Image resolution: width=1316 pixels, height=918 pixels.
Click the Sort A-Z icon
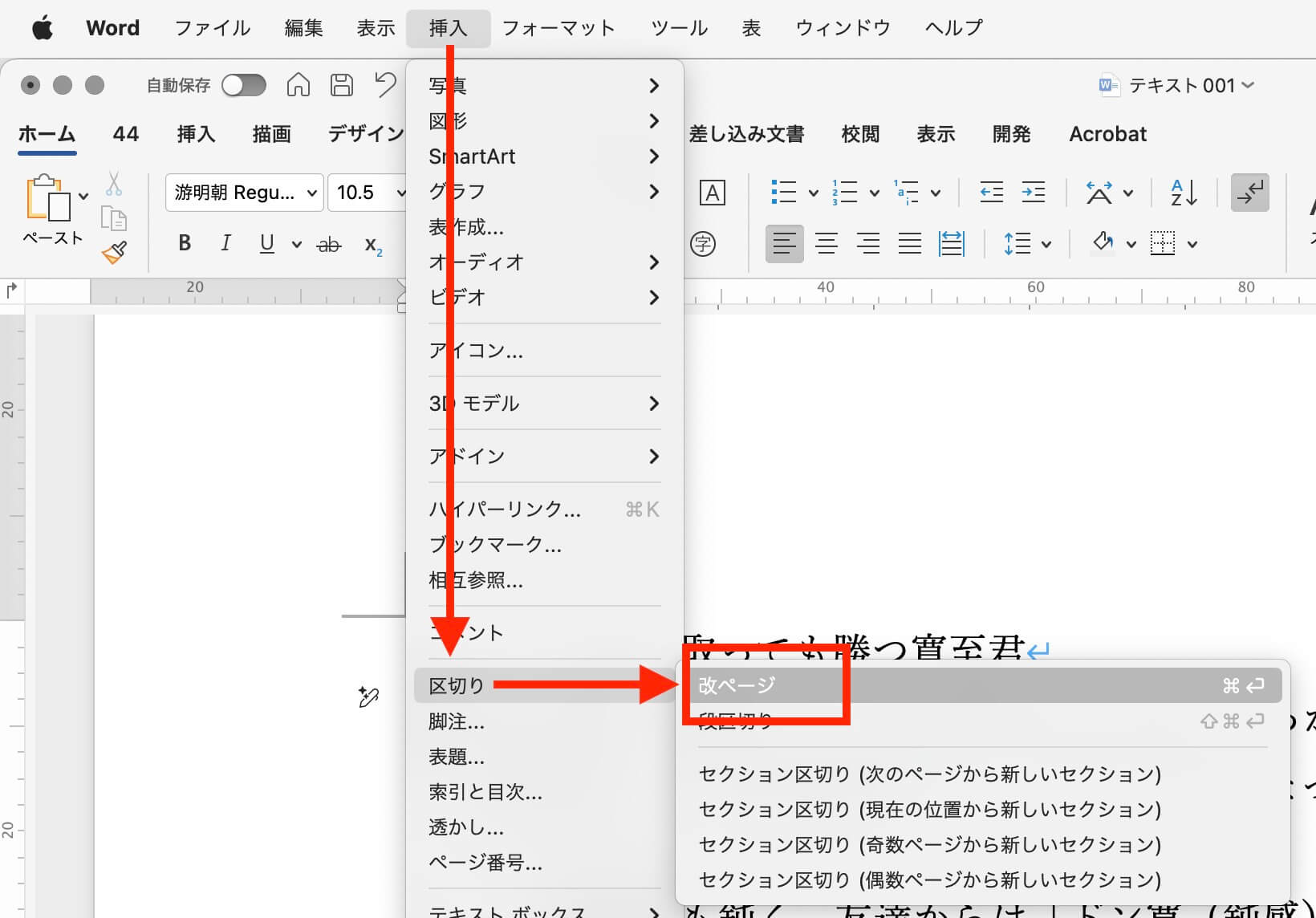point(1184,193)
